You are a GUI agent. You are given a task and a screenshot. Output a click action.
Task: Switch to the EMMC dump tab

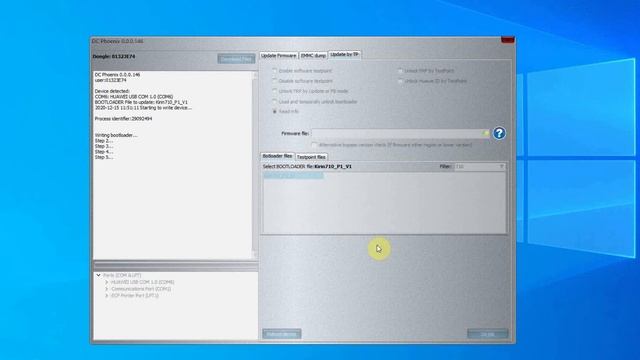tap(313, 55)
